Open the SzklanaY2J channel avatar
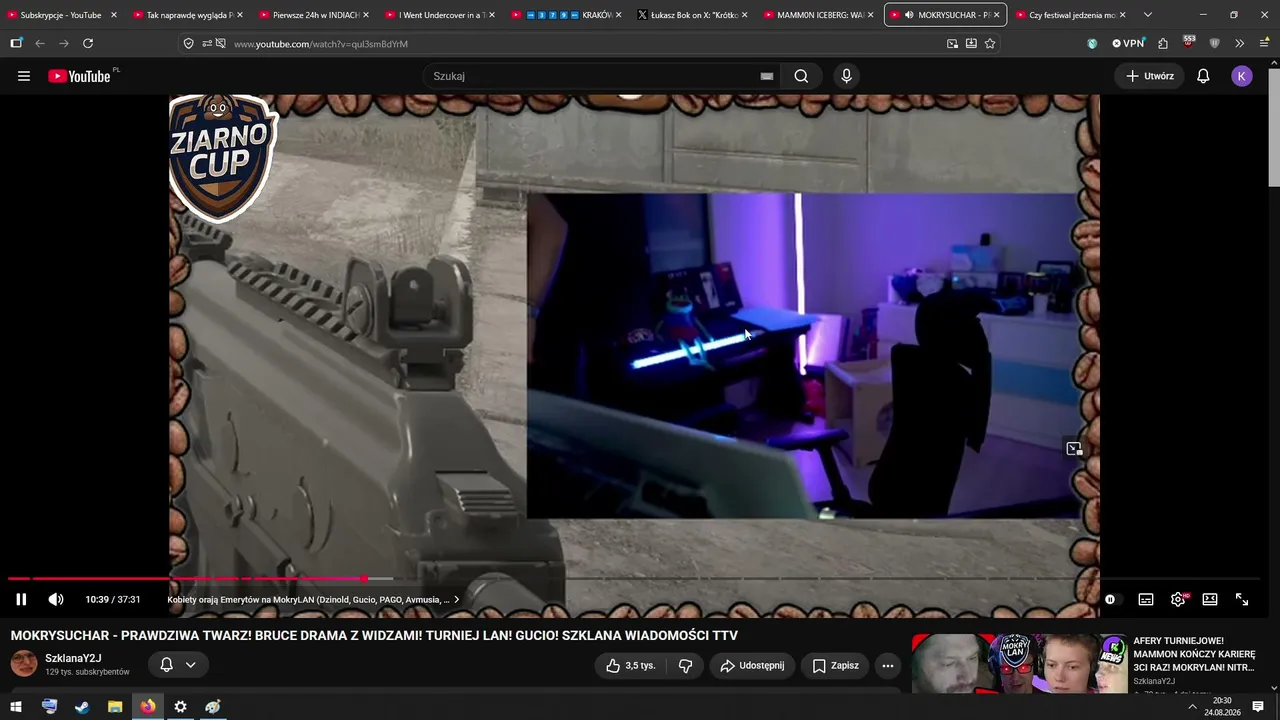1280x720 pixels. tap(24, 664)
